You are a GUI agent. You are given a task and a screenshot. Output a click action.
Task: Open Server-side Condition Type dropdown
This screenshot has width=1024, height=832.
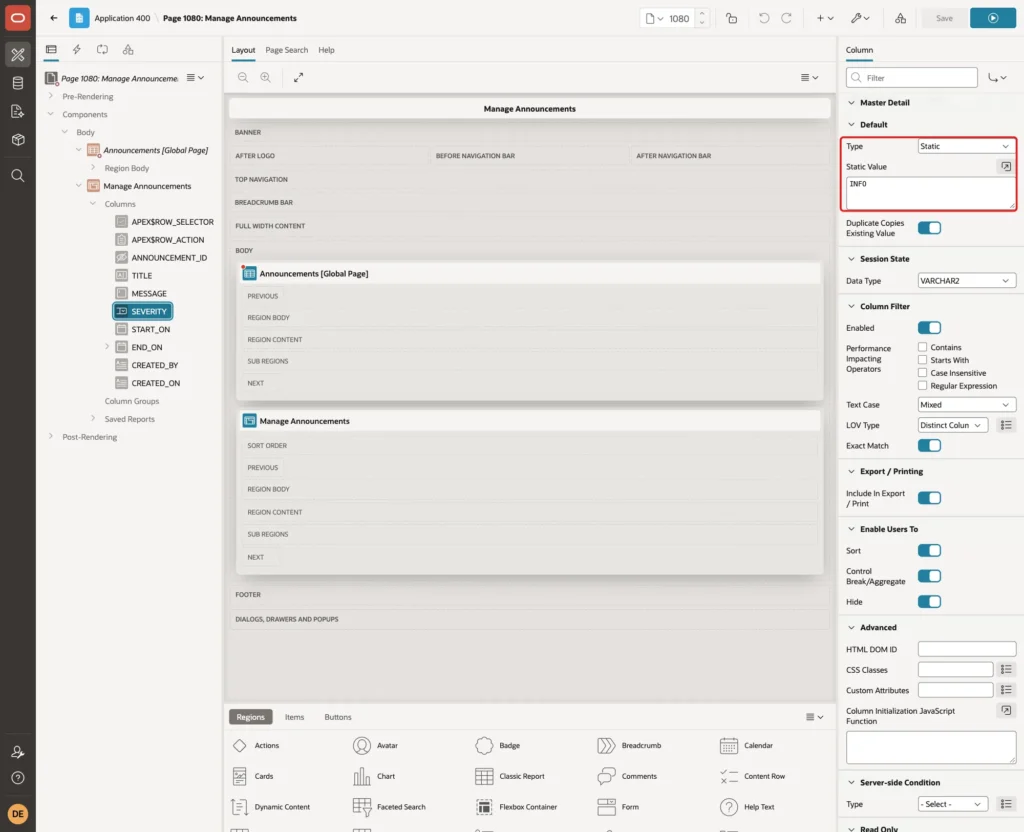coord(952,804)
